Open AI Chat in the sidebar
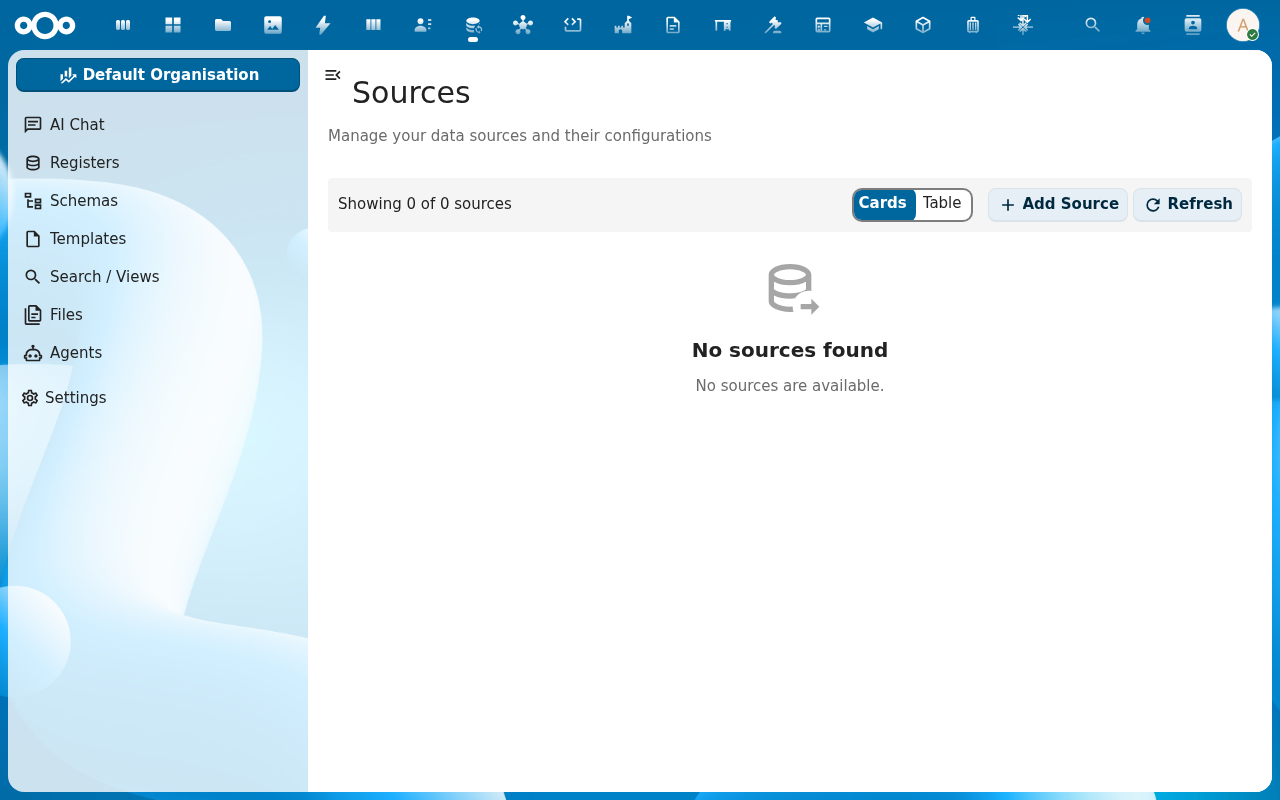Image resolution: width=1280 pixels, height=800 pixels. (x=158, y=125)
